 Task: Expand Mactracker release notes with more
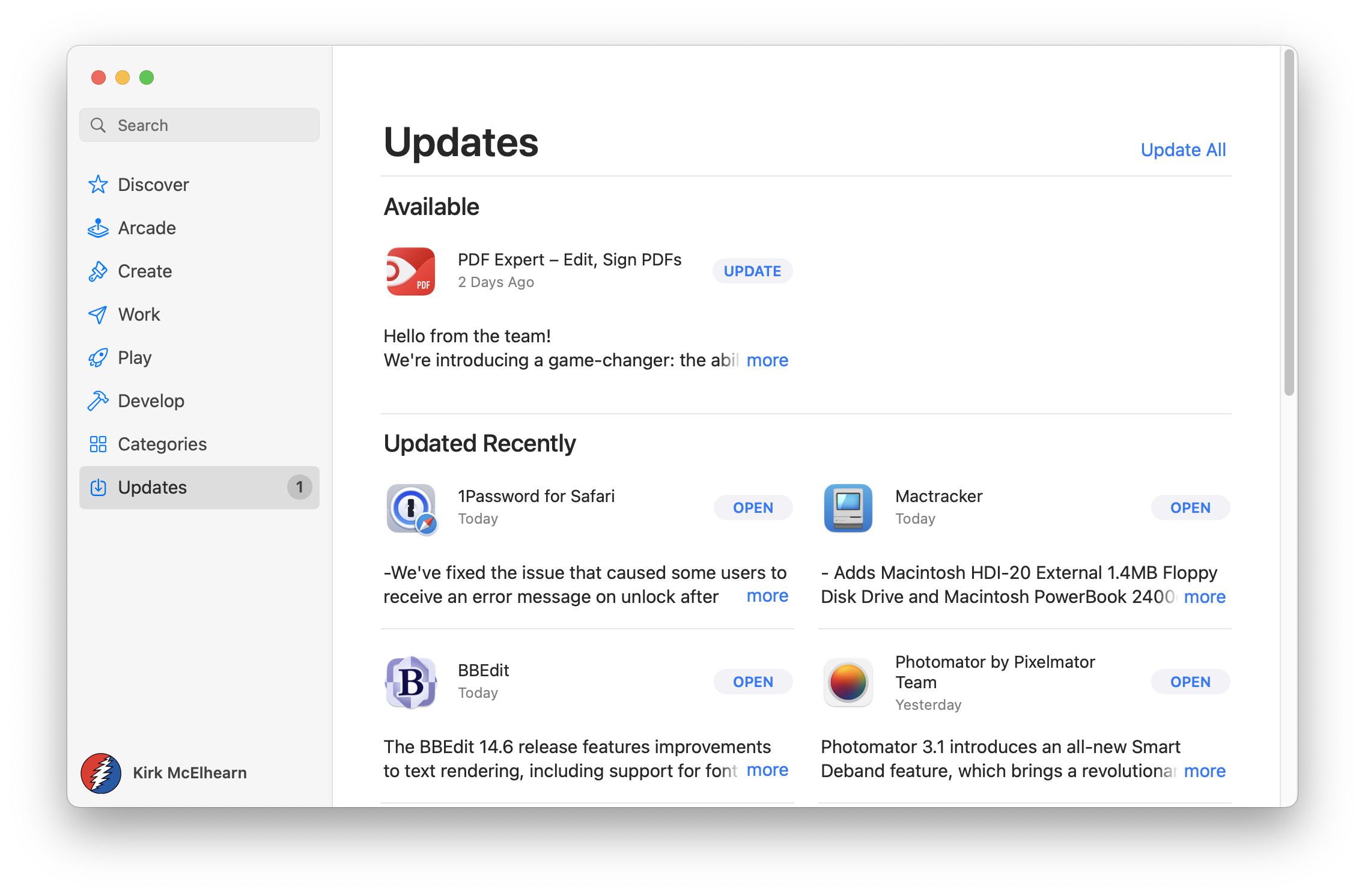tap(1205, 597)
